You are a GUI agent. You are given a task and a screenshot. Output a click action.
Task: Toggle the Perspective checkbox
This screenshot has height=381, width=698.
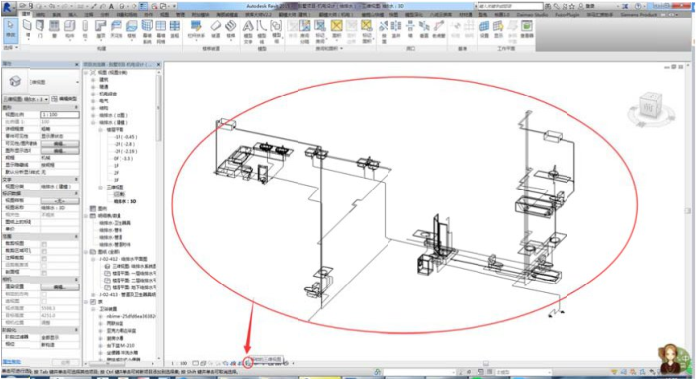point(44,301)
